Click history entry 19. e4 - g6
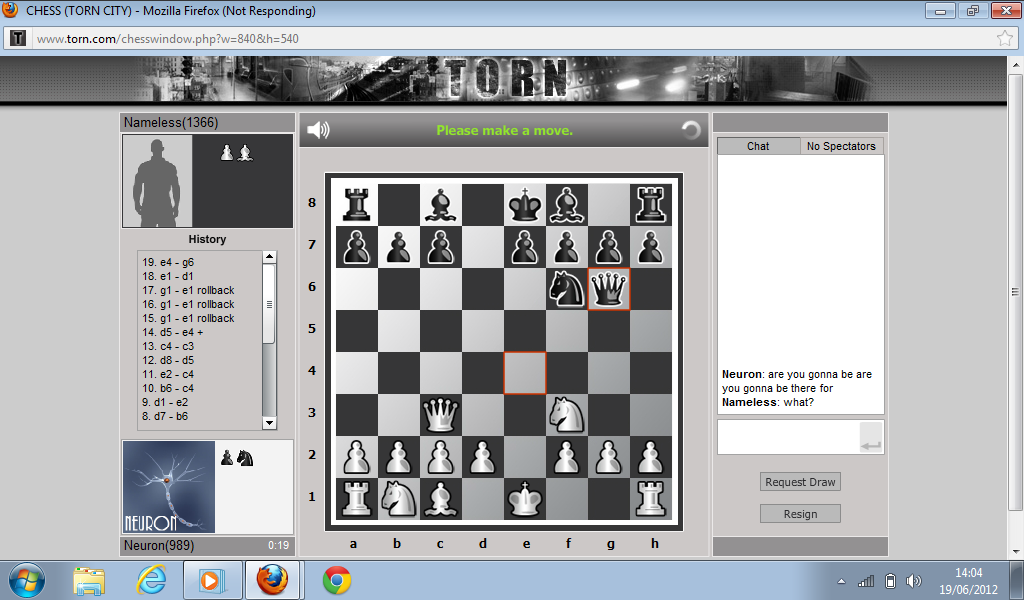This screenshot has height=600, width=1024. 168,262
